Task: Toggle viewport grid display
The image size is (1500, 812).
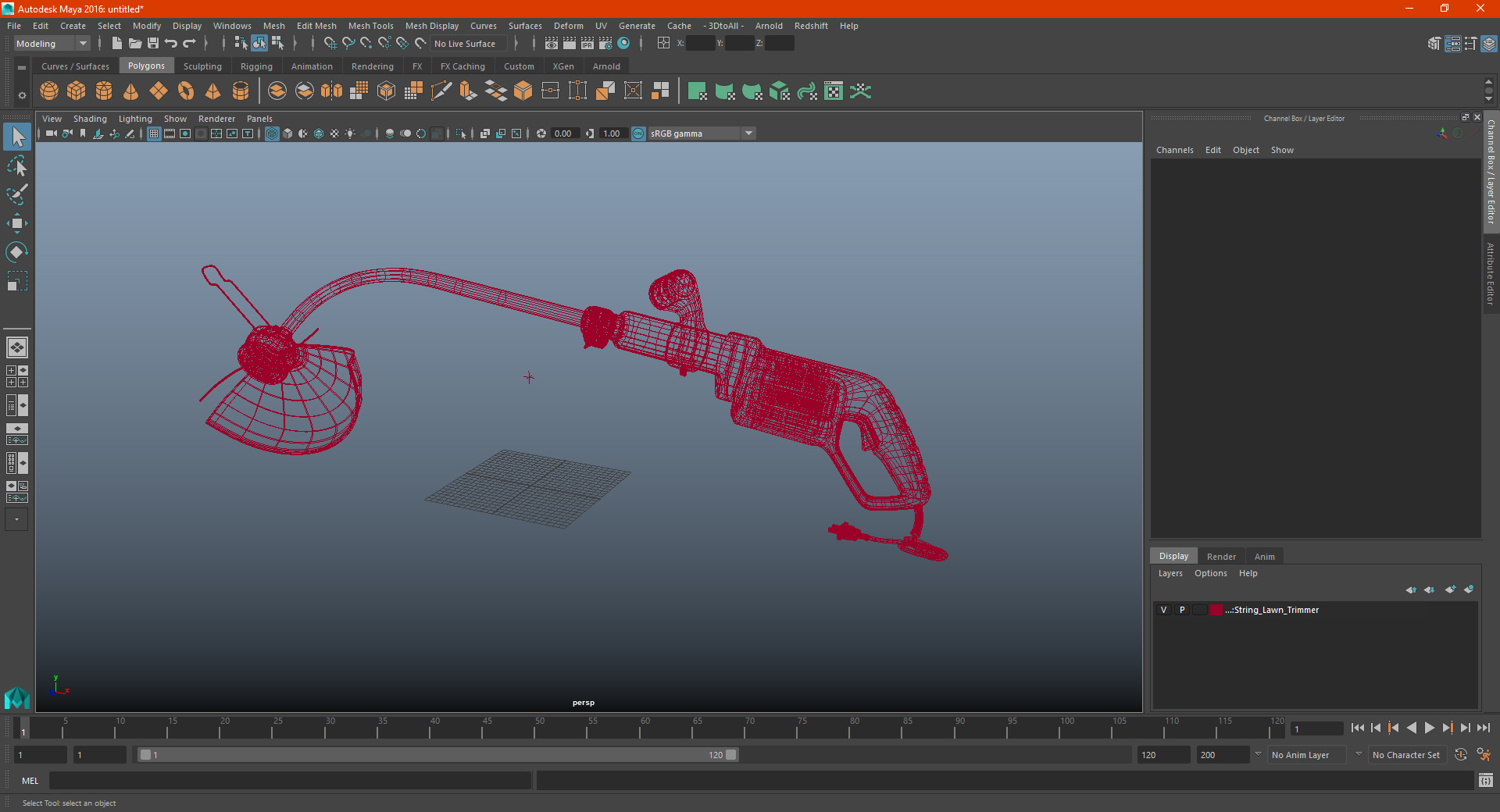Action: (154, 134)
